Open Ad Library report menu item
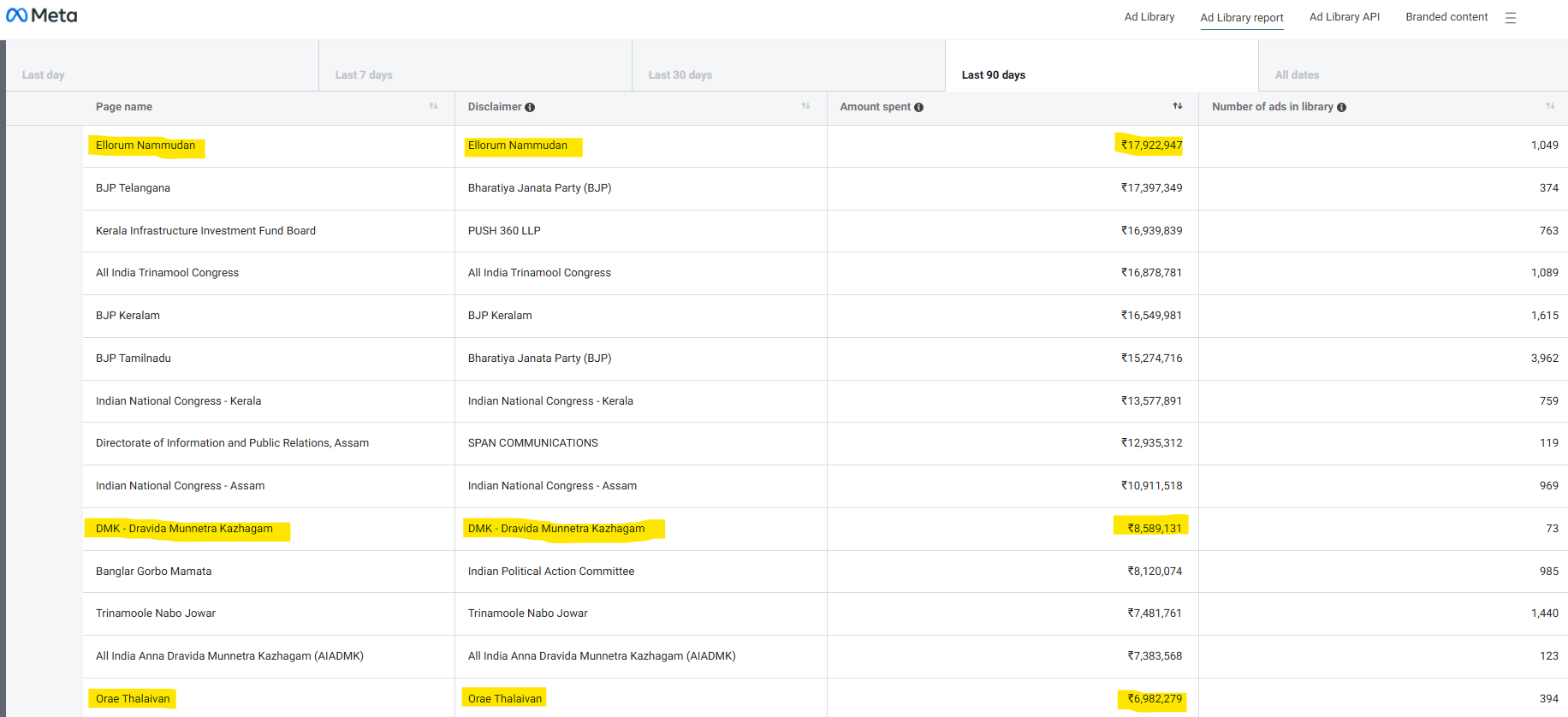Image resolution: width=1568 pixels, height=717 pixels. [x=1241, y=18]
